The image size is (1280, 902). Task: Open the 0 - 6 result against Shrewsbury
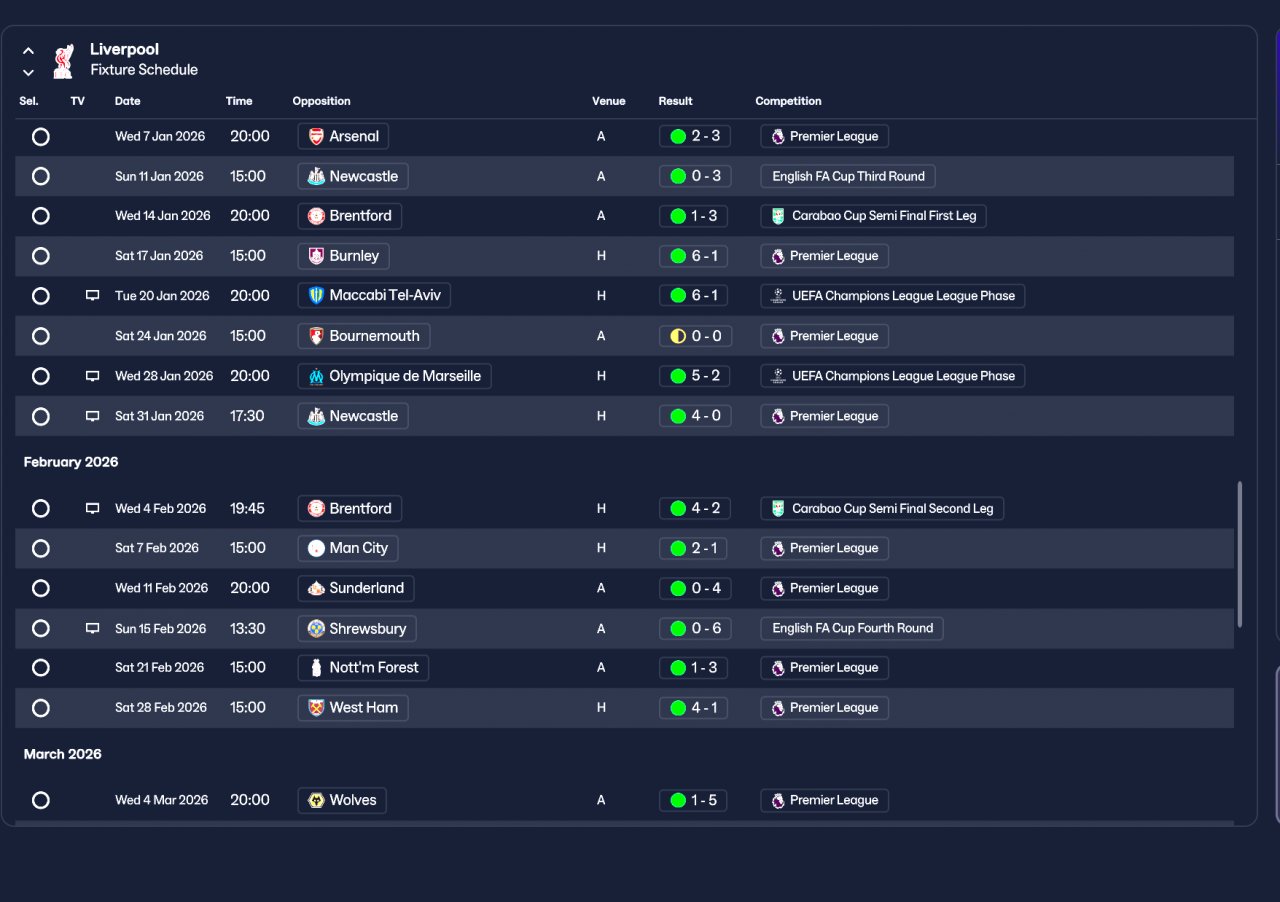(x=695, y=628)
